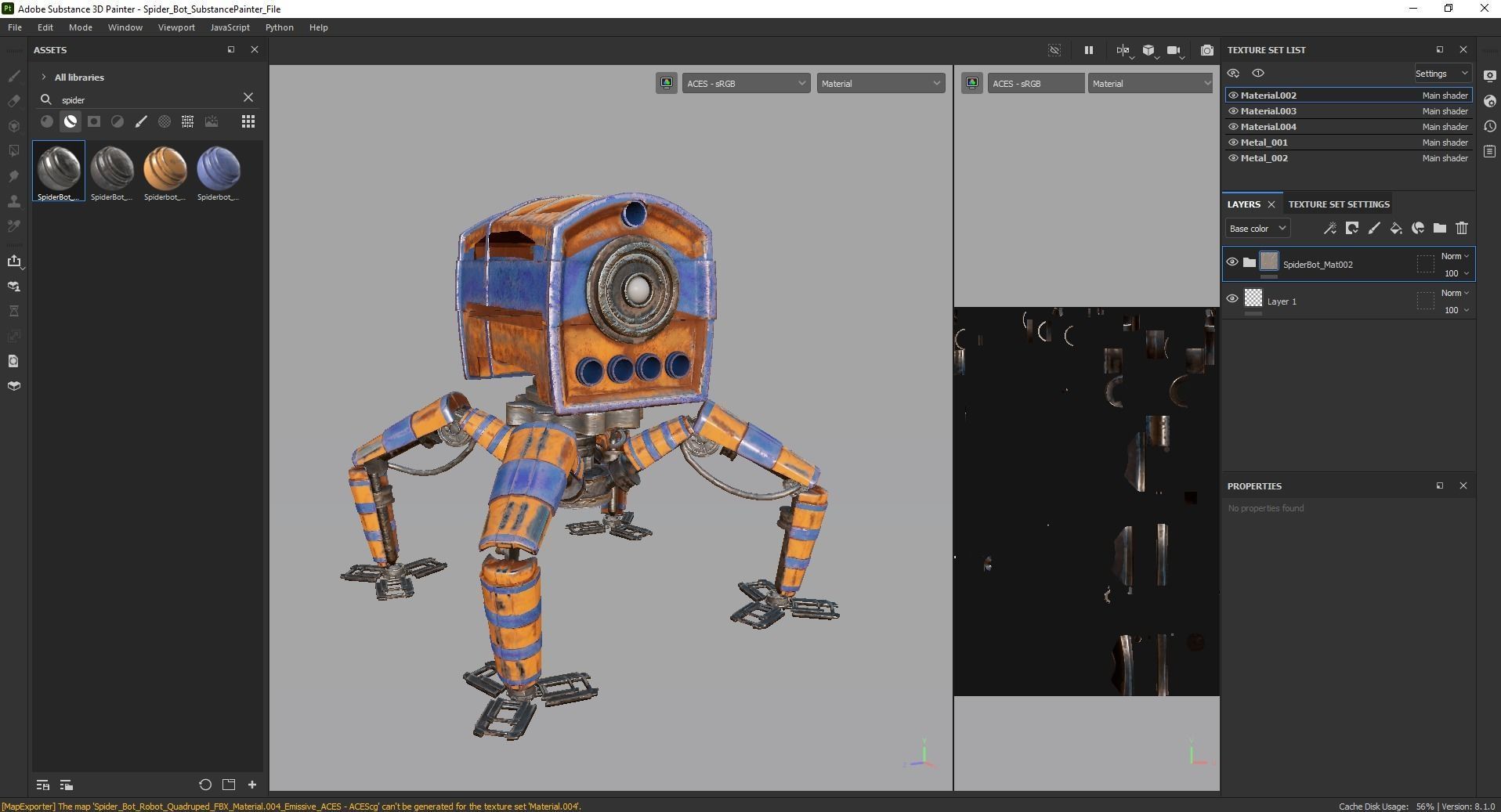The width and height of the screenshot is (1501, 812).
Task: Add effect with magic wand icon
Action: (1329, 229)
